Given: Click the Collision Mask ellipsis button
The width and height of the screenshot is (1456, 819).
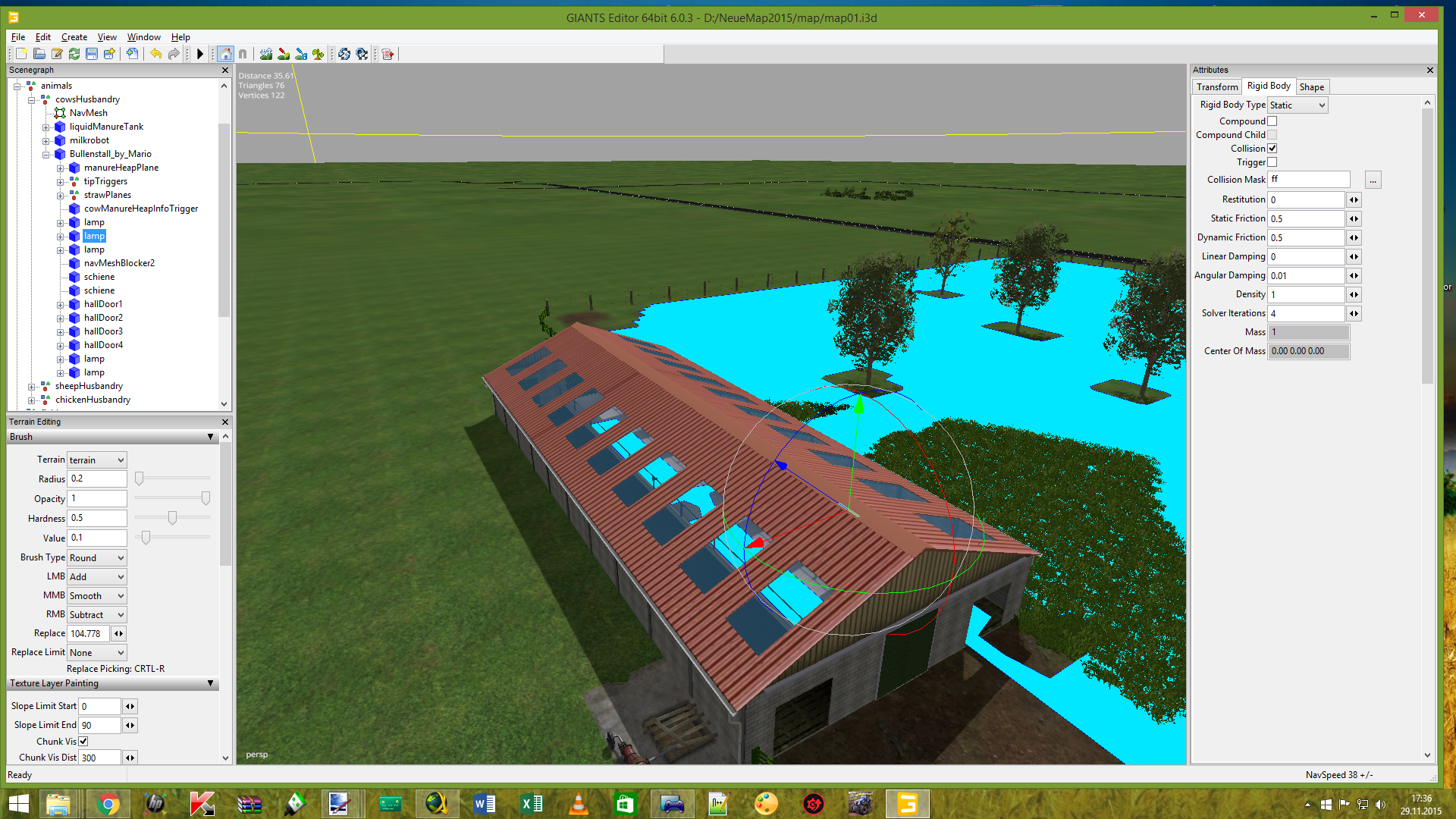Looking at the screenshot, I should 1373,180.
